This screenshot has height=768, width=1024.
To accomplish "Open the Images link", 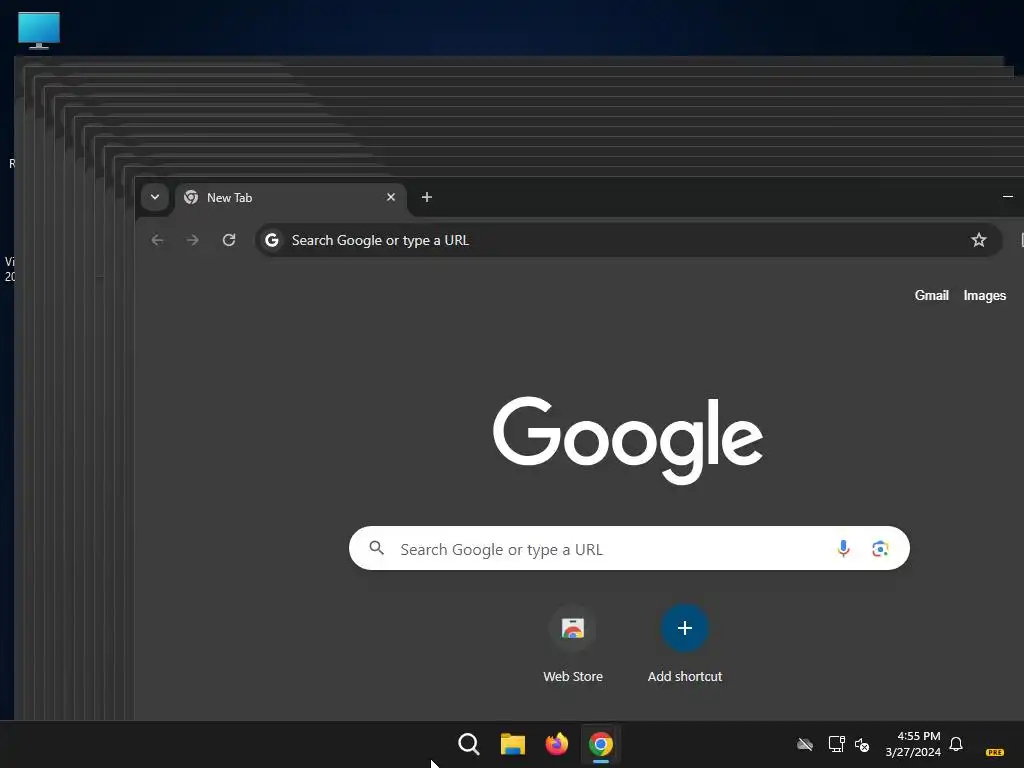I will [x=984, y=295].
